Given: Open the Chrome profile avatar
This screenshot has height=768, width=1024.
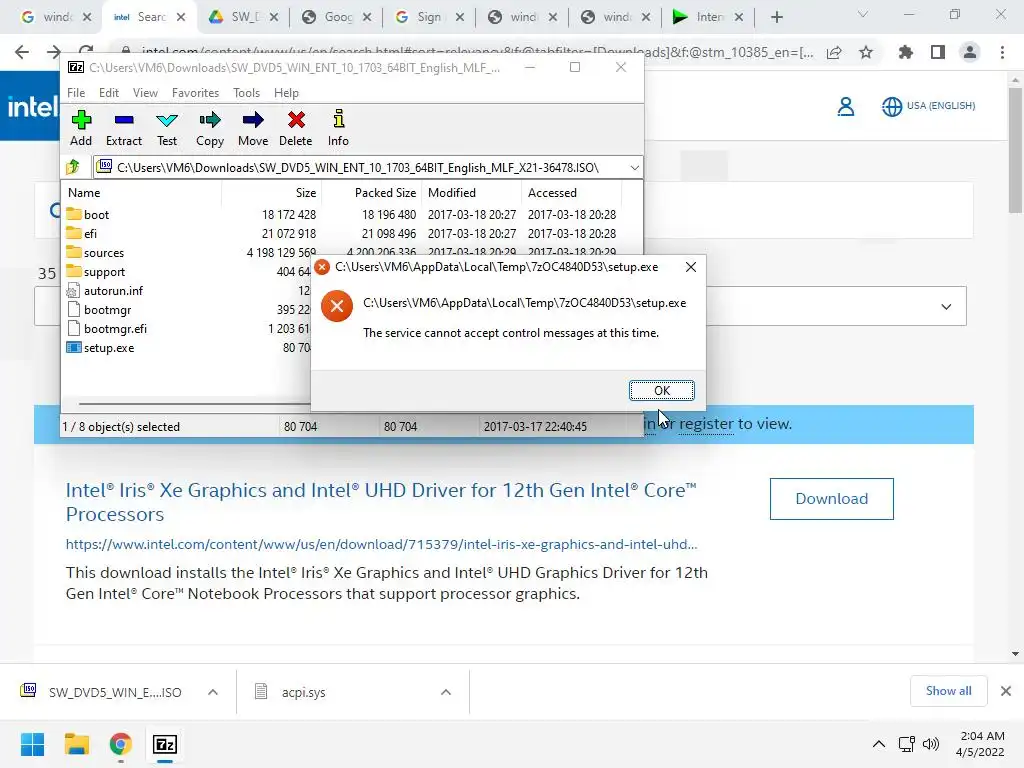Looking at the screenshot, I should pos(970,52).
